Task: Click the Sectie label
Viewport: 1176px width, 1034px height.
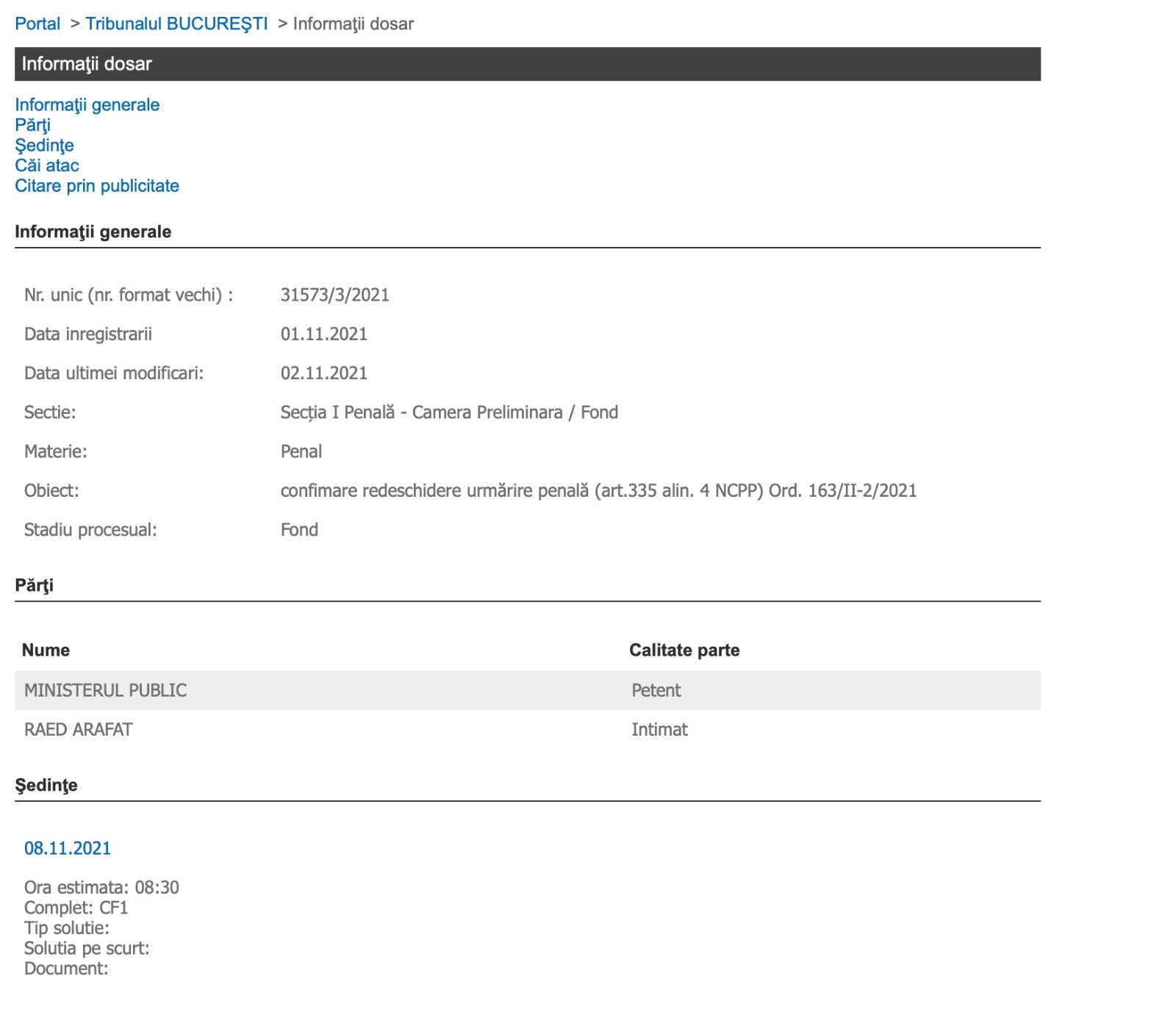Action: pos(50,412)
